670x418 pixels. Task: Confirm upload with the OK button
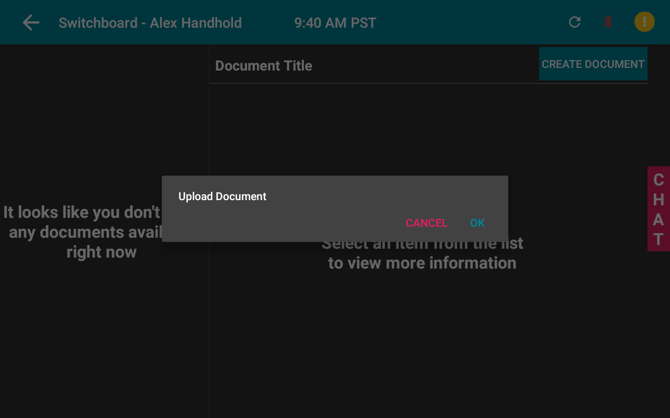(477, 223)
